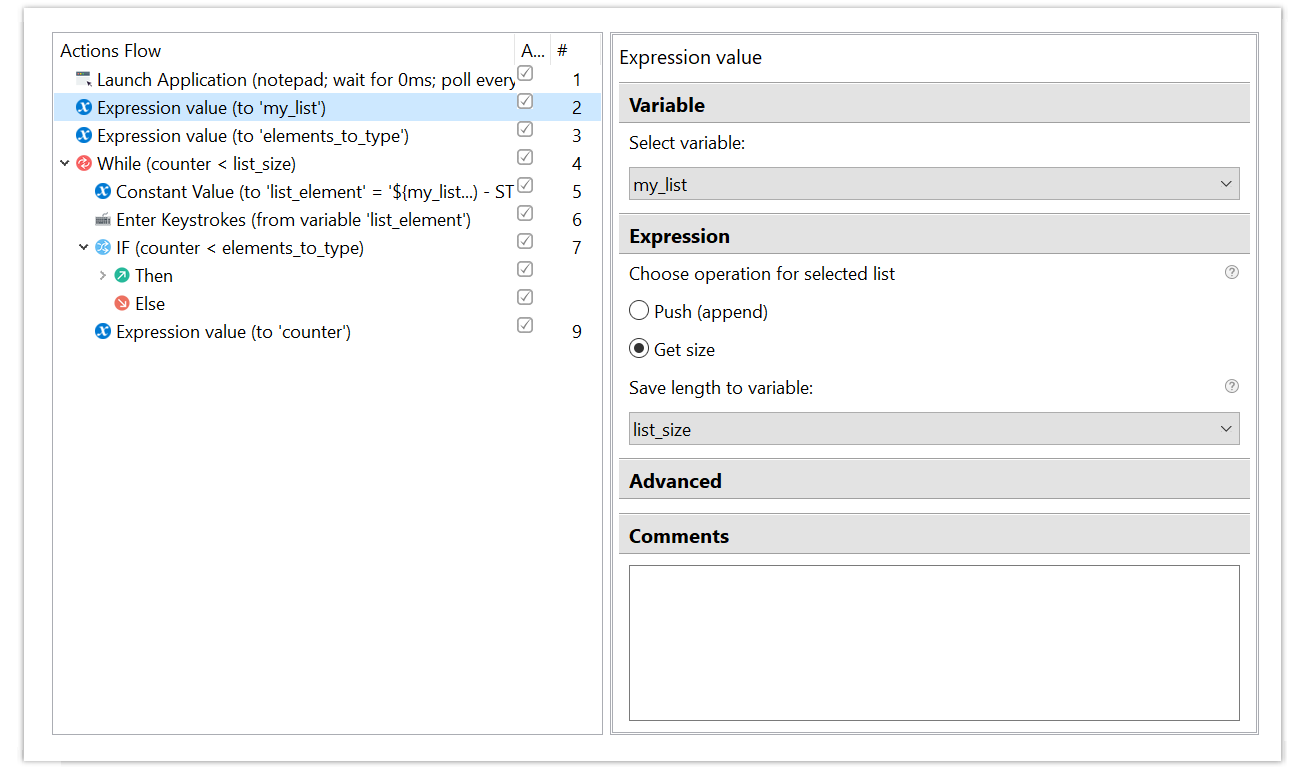Select the While (counter < list_size) row
Image resolution: width=1305 pixels, height=778 pixels.
(x=327, y=163)
